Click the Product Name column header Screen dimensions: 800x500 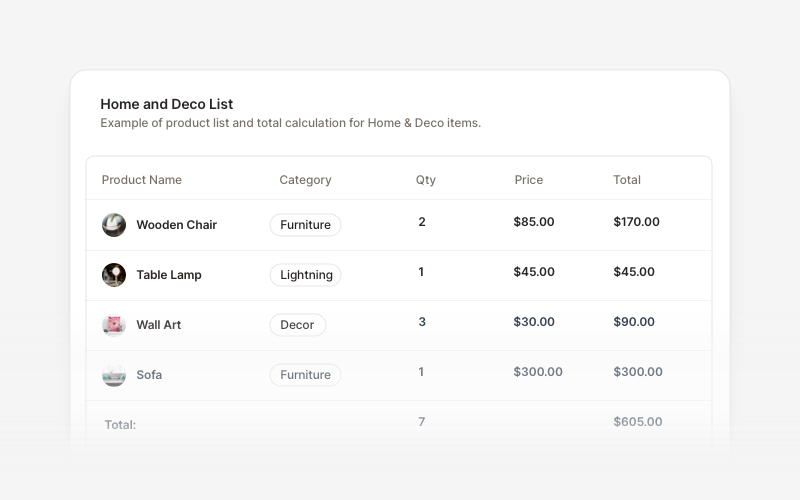(x=142, y=180)
